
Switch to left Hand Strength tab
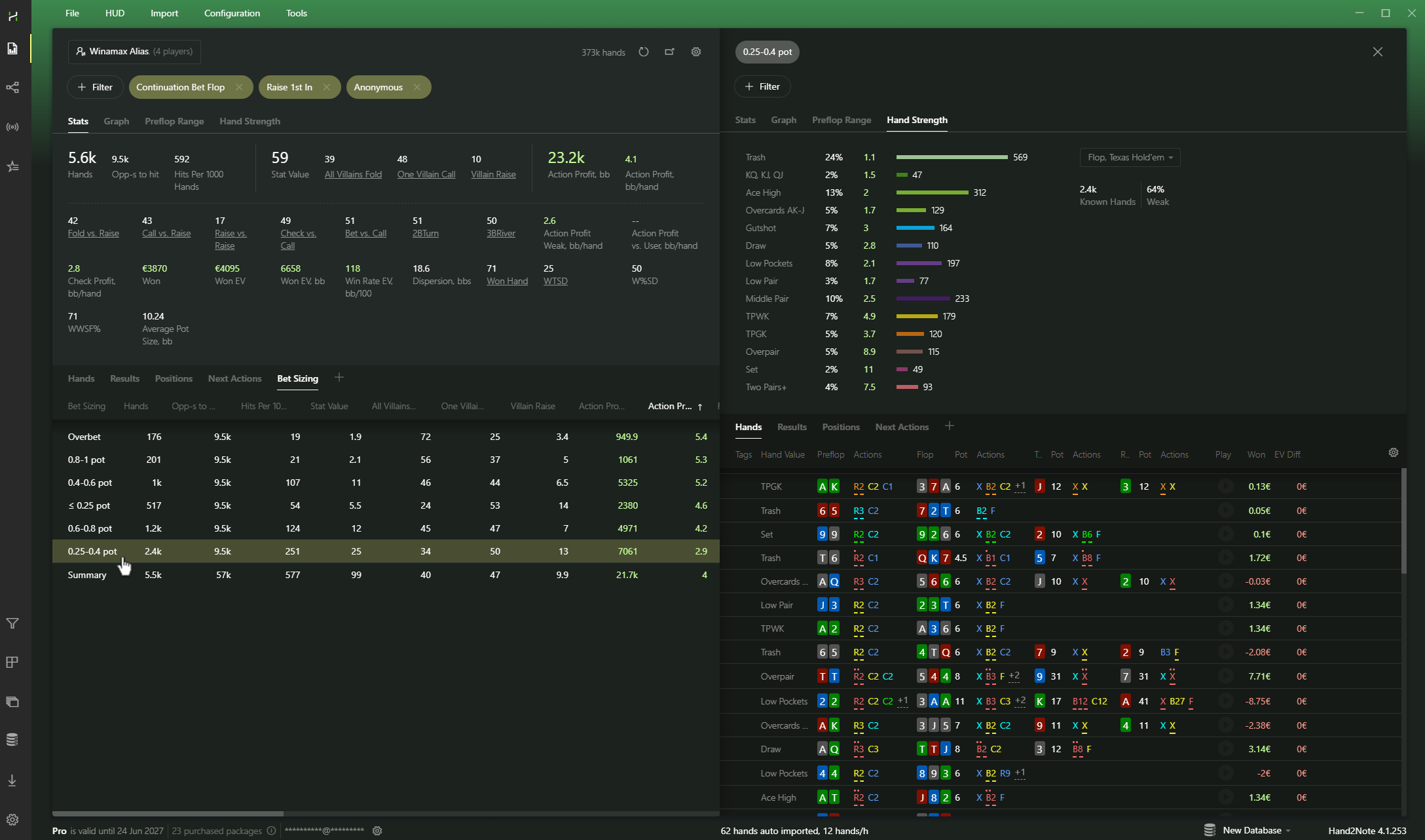[250, 121]
